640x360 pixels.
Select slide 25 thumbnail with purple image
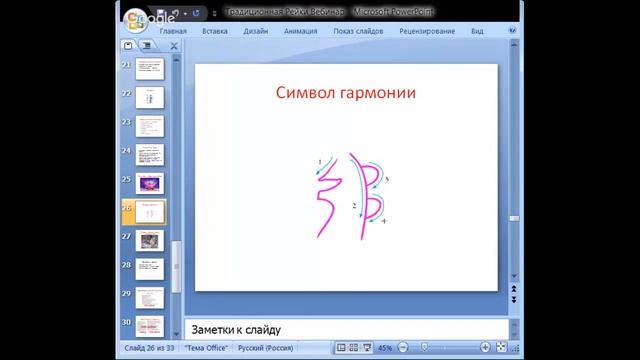coord(150,183)
